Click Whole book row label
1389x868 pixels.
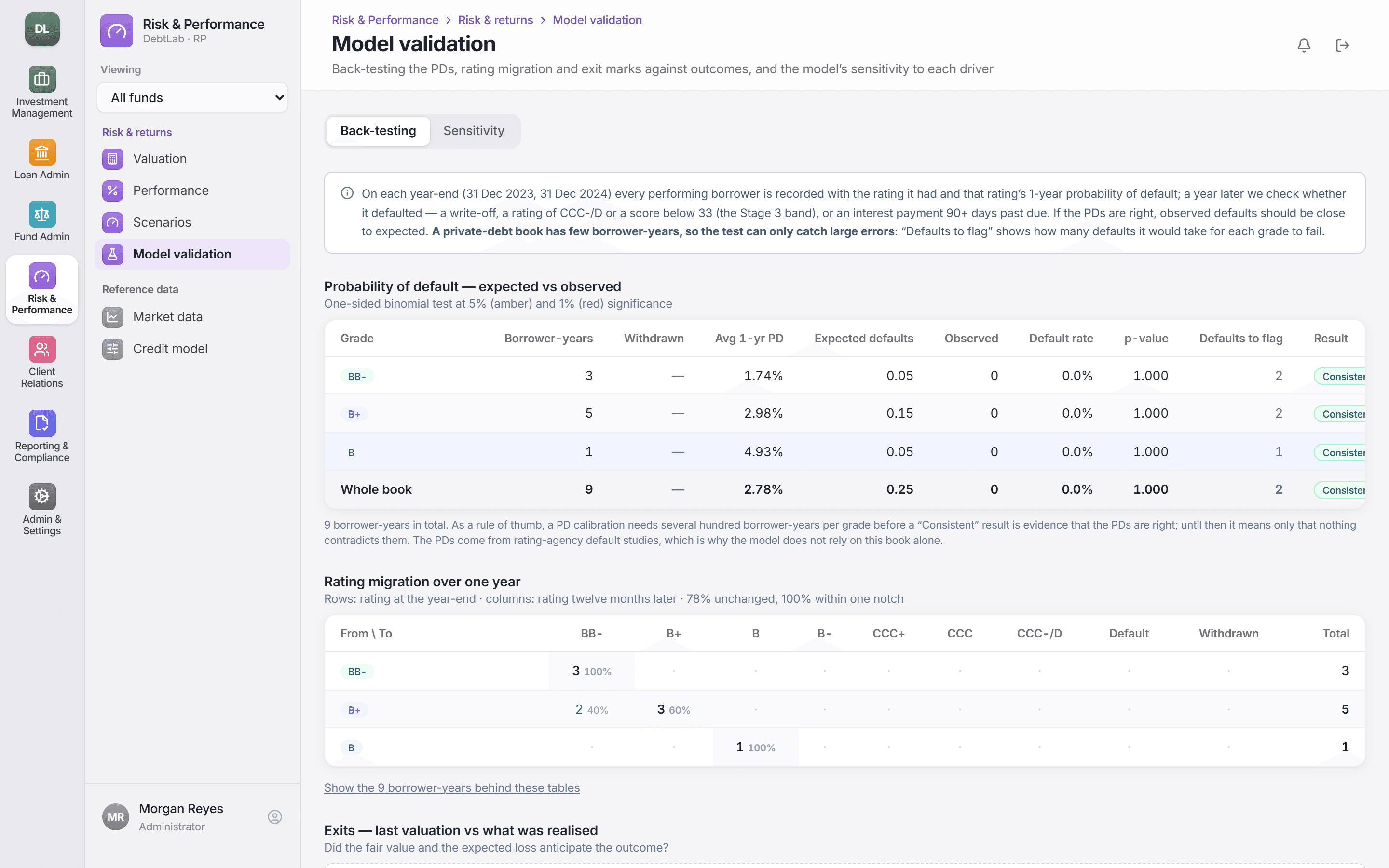(376, 489)
